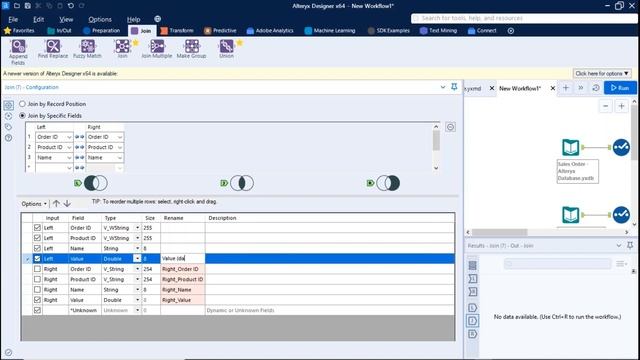Click the bottom Browse checkmark tool
Screen dimensions: 640x360
click(621, 215)
